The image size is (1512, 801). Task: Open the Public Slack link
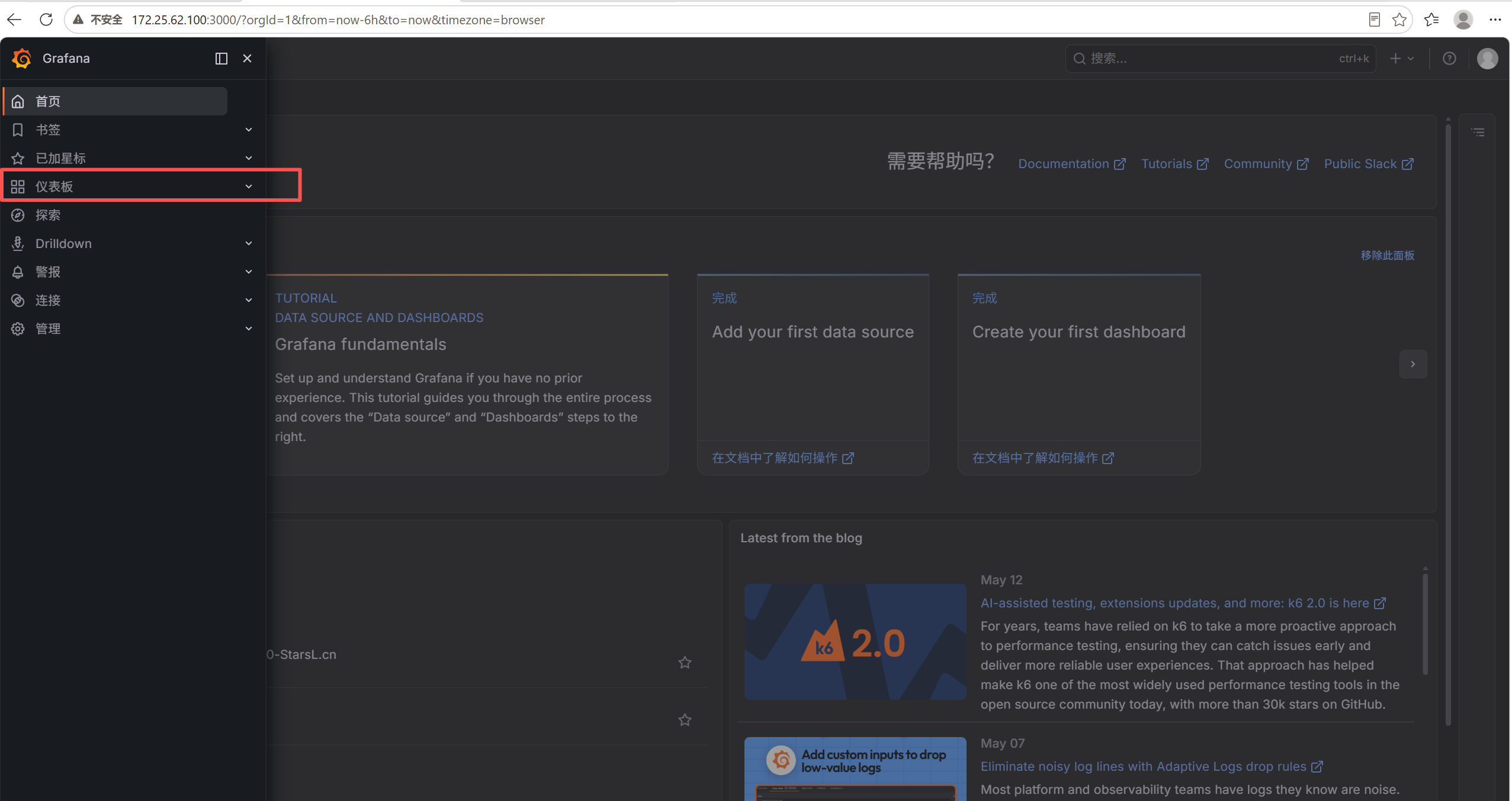click(x=1369, y=164)
